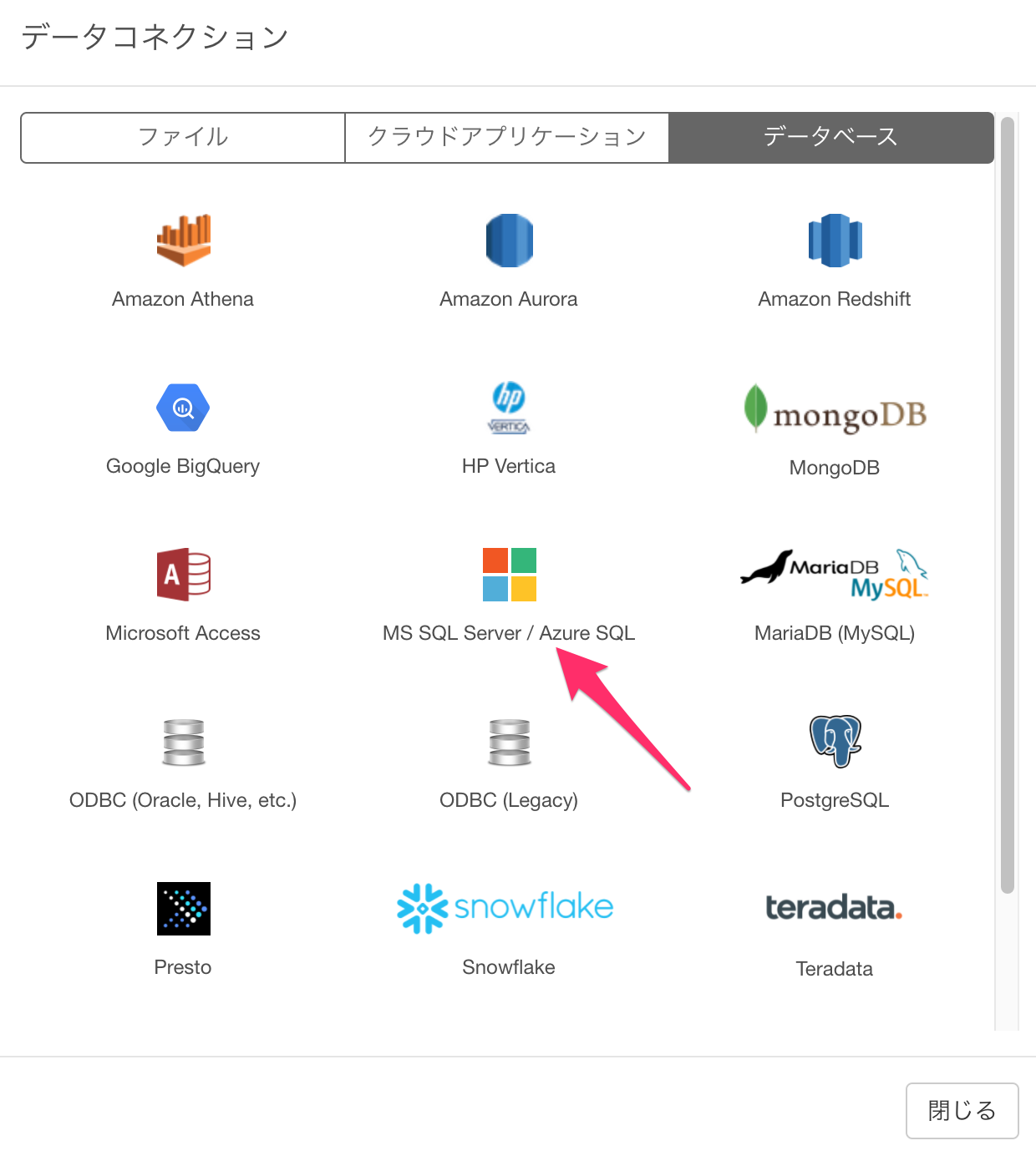Screen dimensions: 1036x1156
Task: Click the "ODBC (Oracle, Hive, etc.)" label
Action: click(183, 800)
